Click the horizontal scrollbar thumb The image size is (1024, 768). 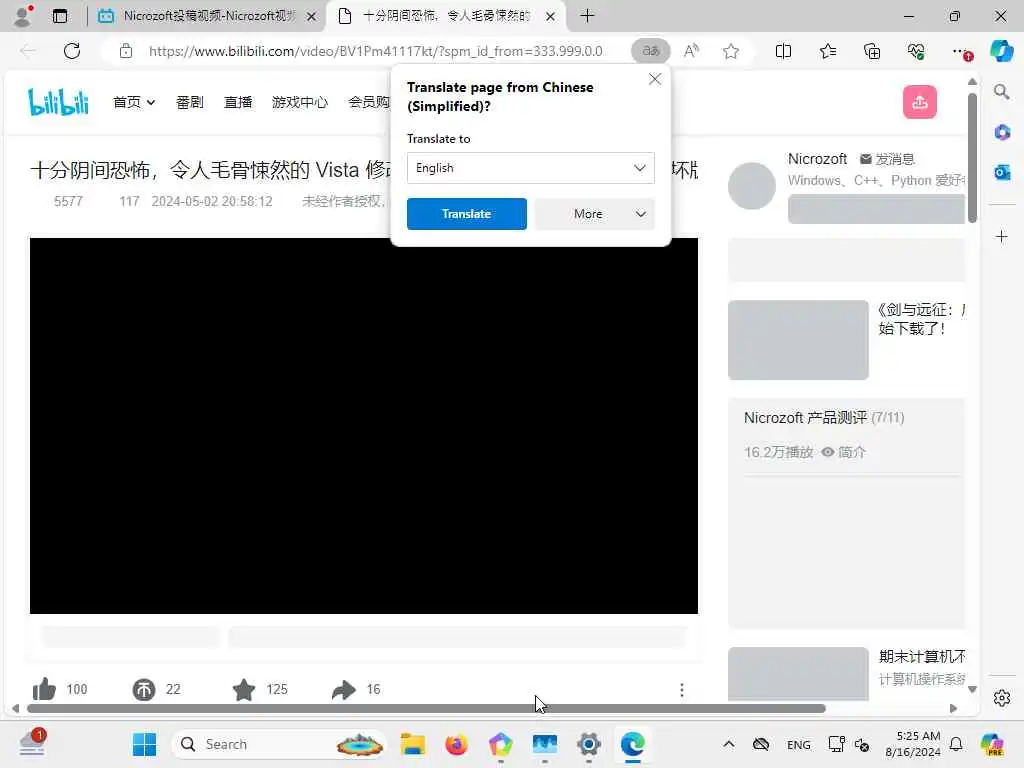point(426,709)
